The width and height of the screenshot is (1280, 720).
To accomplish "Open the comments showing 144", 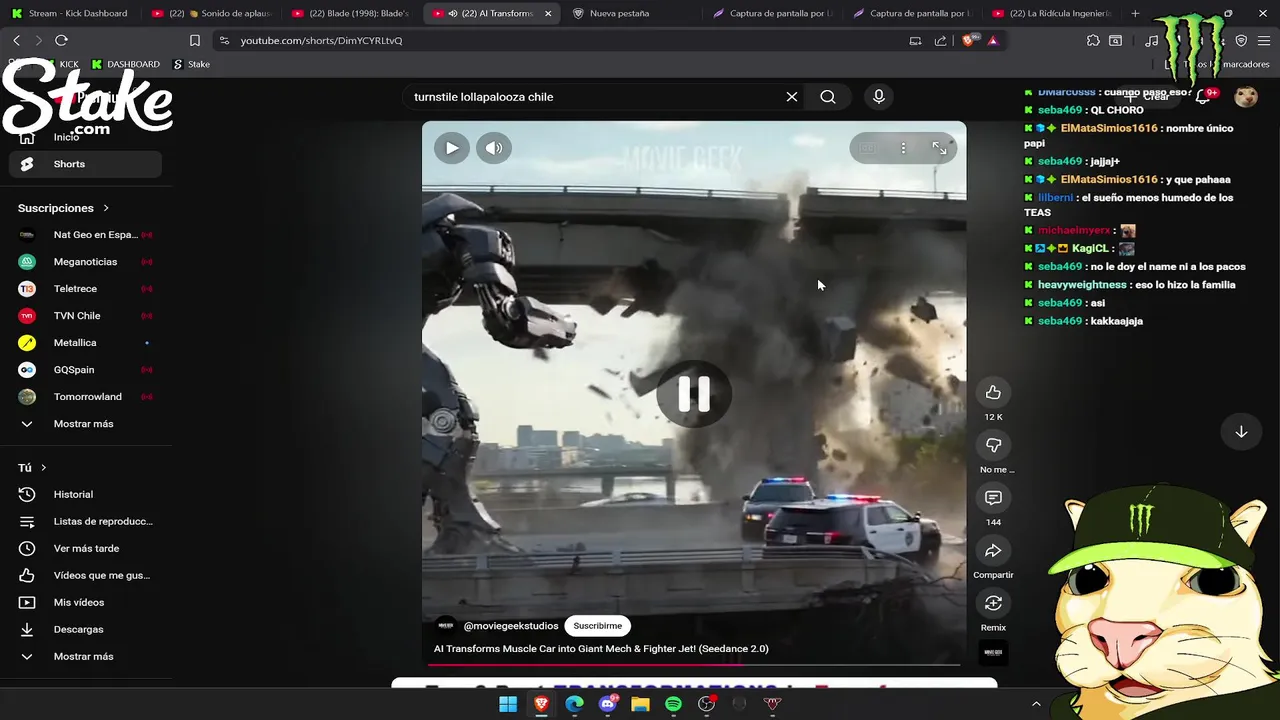I will click(x=993, y=498).
